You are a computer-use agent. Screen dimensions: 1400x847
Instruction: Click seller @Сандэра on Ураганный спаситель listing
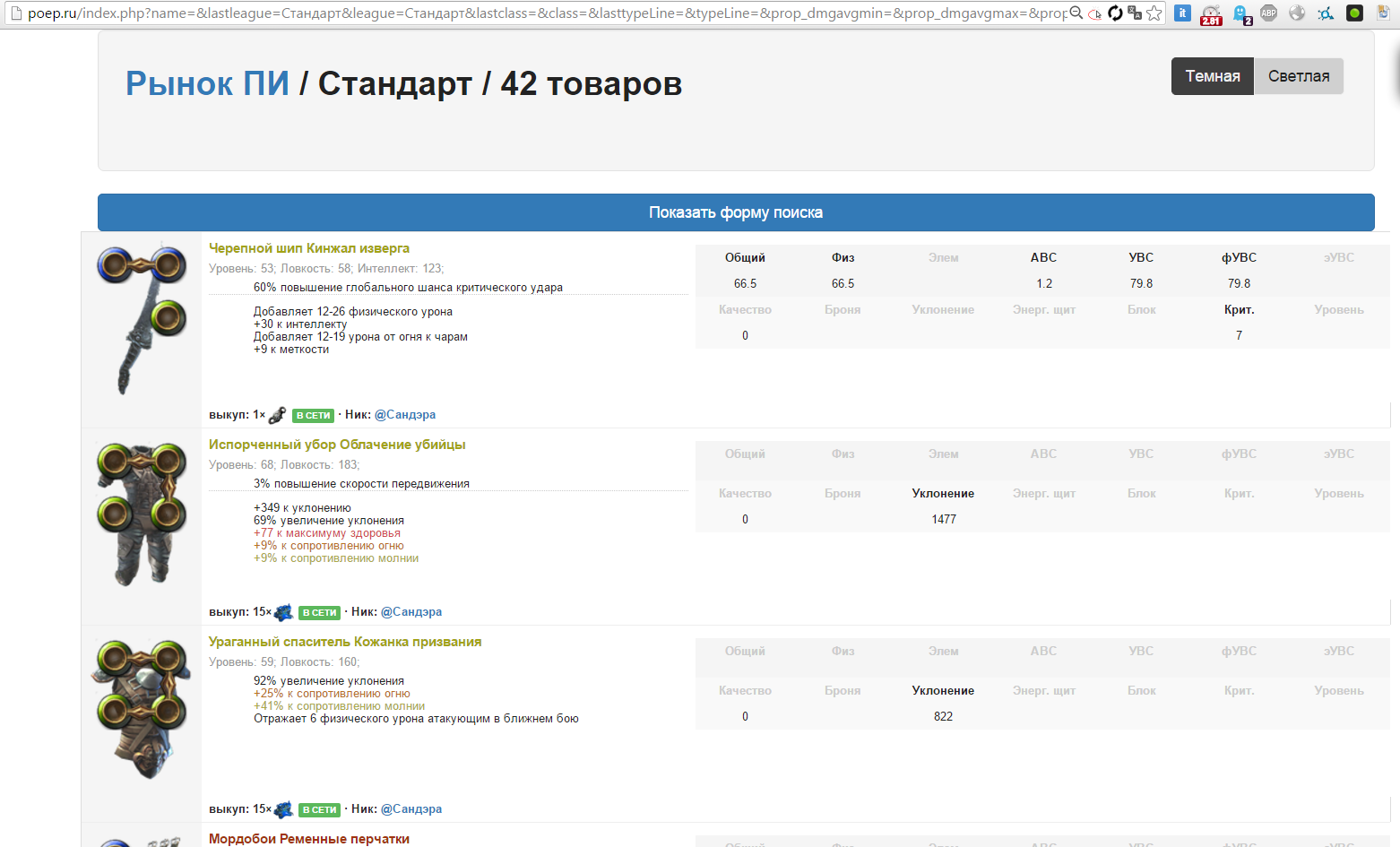[411, 809]
